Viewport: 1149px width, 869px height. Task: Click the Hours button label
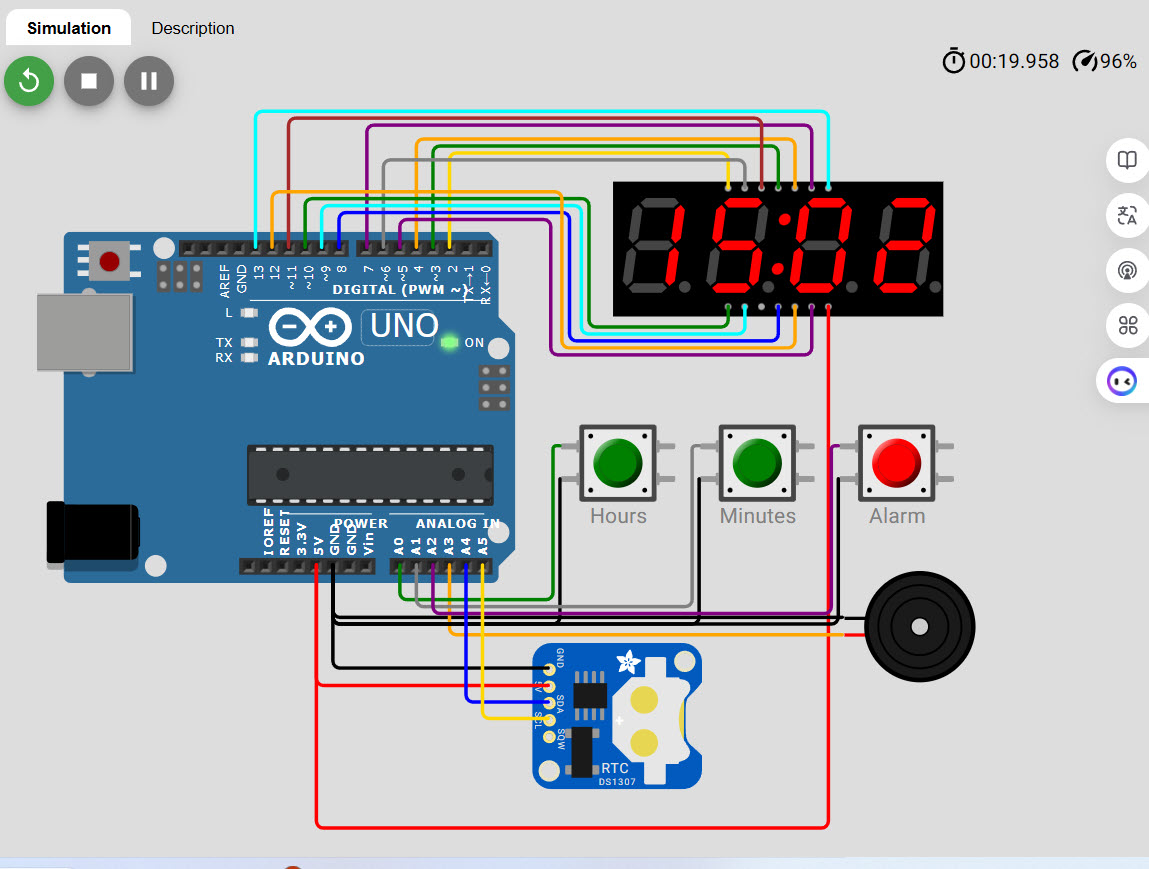[618, 516]
